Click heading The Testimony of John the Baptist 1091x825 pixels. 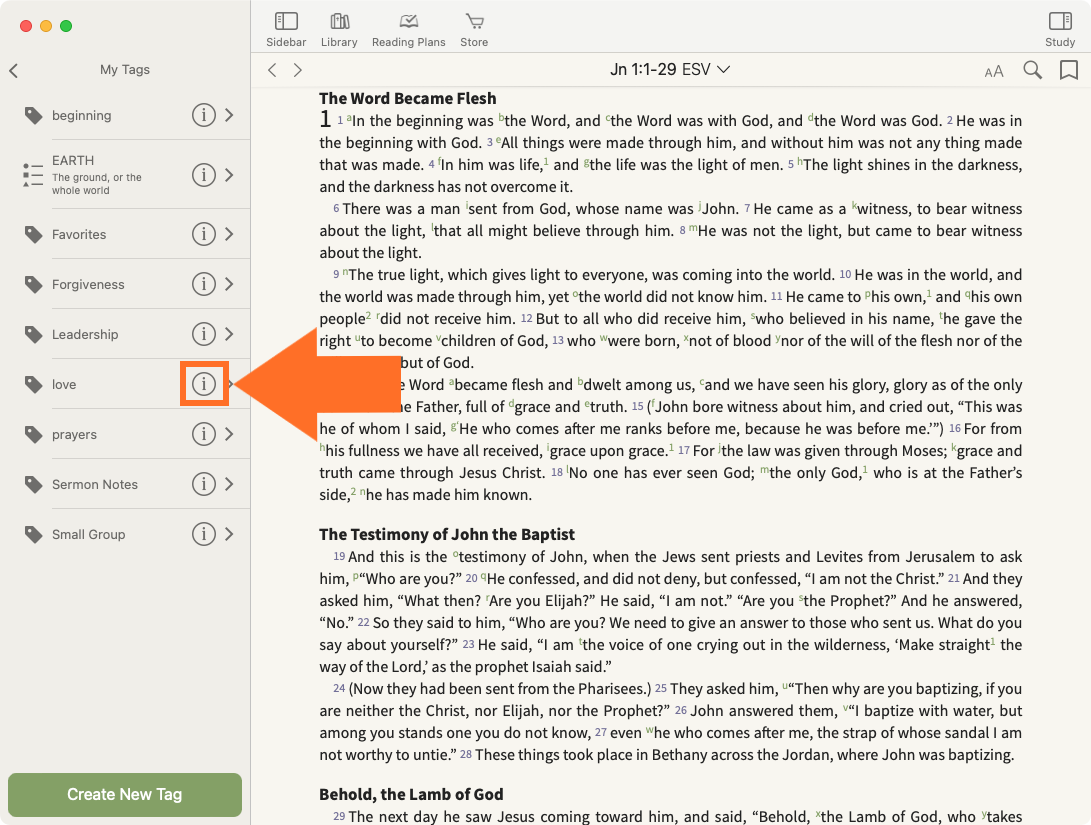(447, 534)
